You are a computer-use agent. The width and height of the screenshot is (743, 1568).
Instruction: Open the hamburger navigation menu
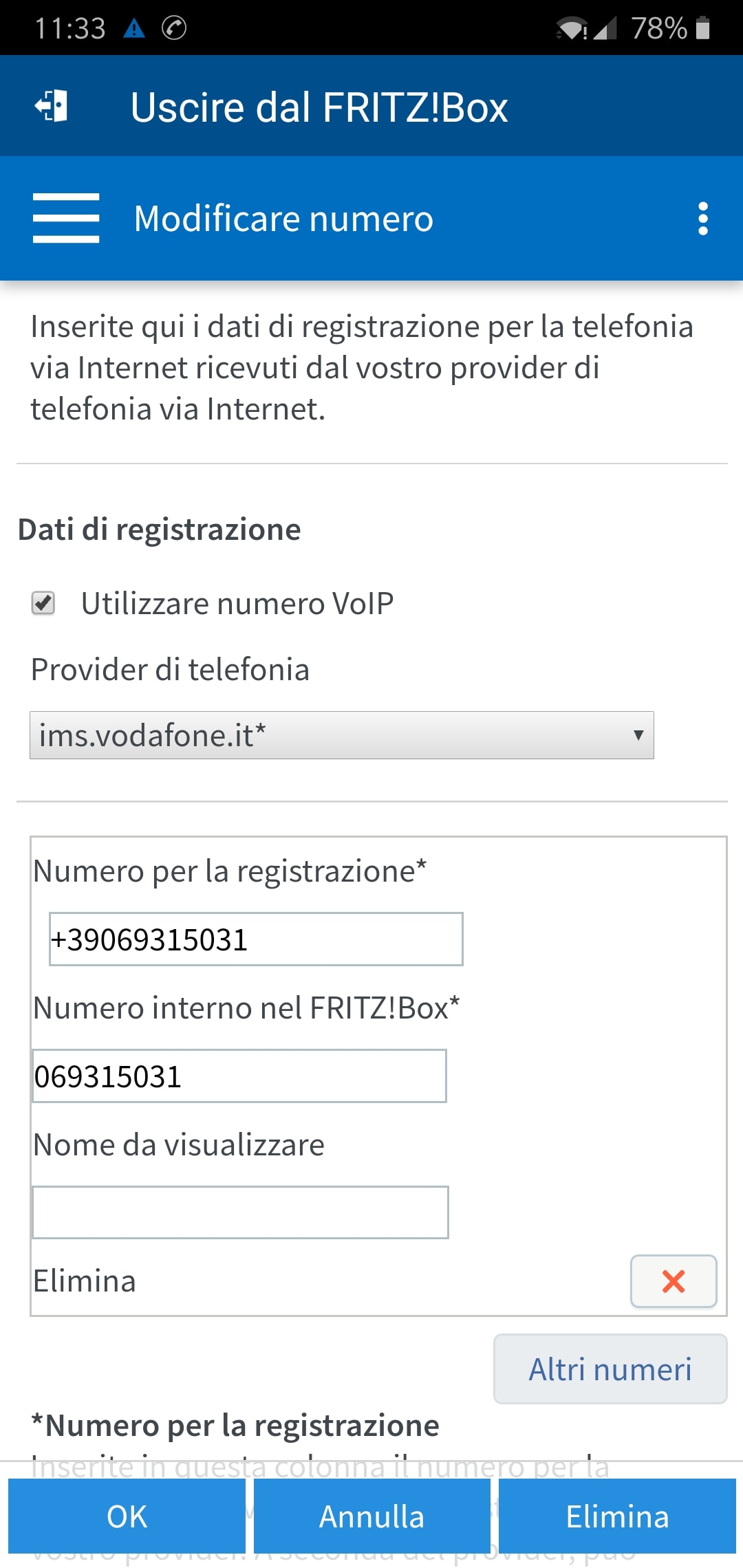point(66,218)
